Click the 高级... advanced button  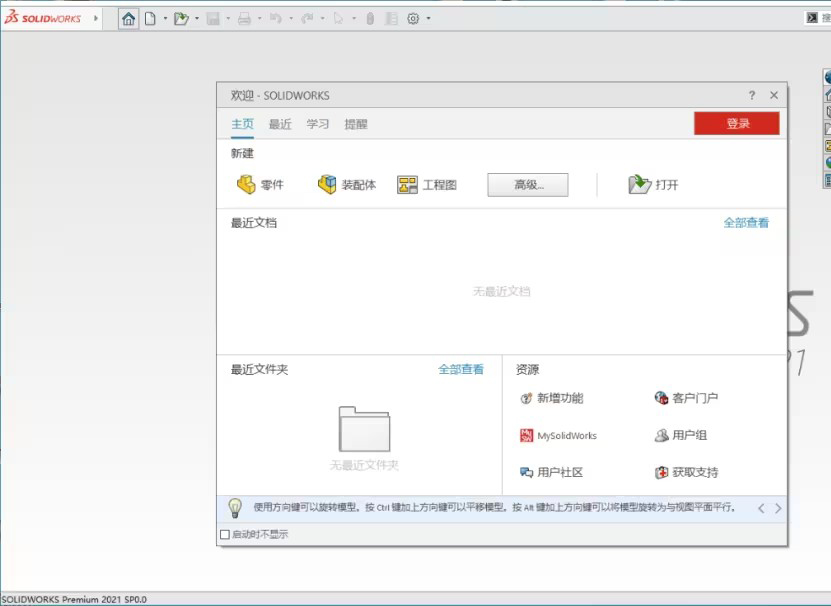528,185
